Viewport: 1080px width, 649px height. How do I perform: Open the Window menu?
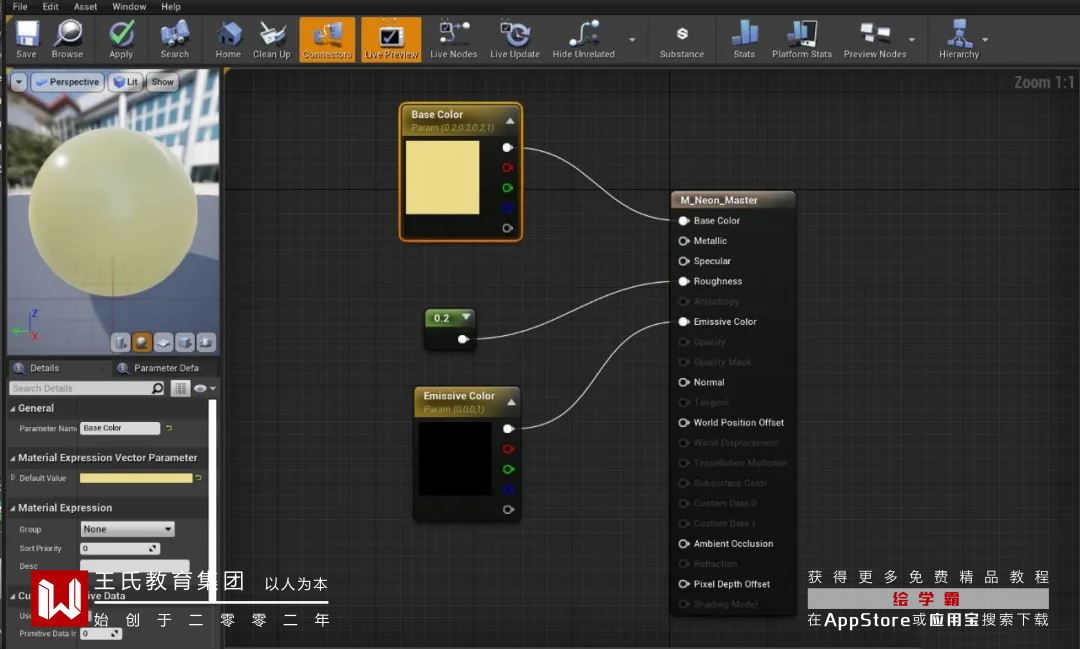[x=129, y=6]
